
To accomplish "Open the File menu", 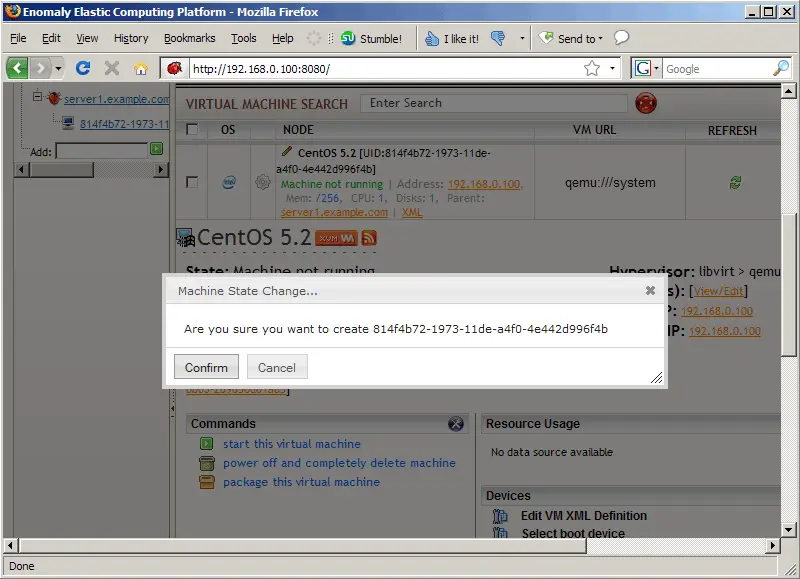I will 18,38.
